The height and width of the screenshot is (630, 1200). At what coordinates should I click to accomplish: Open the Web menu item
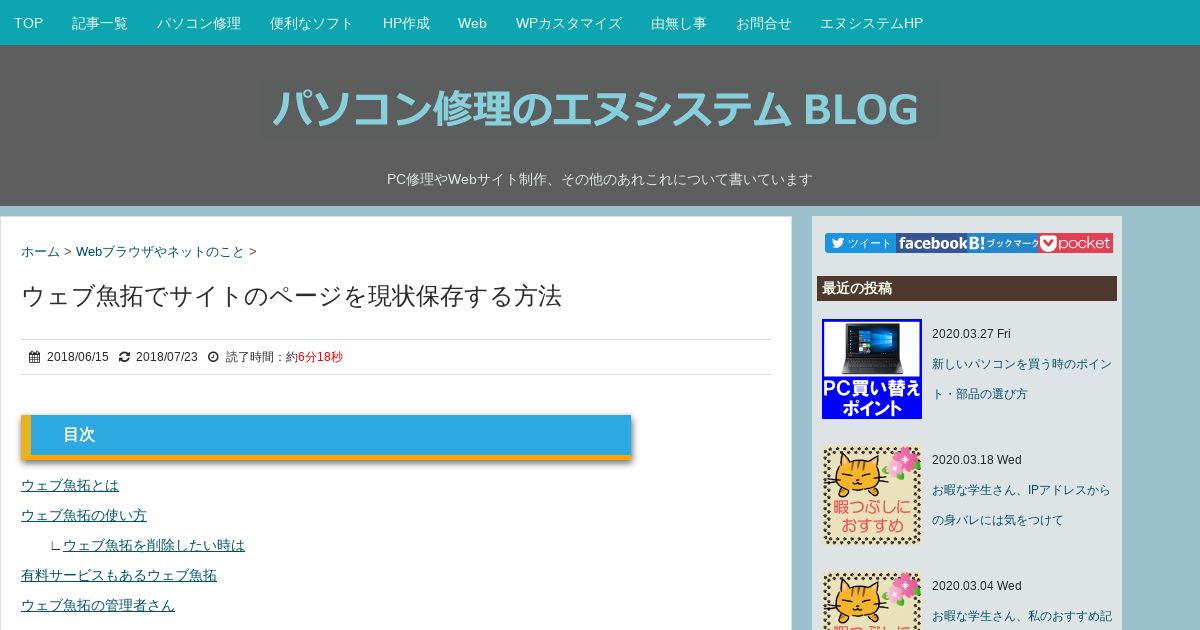[x=472, y=22]
